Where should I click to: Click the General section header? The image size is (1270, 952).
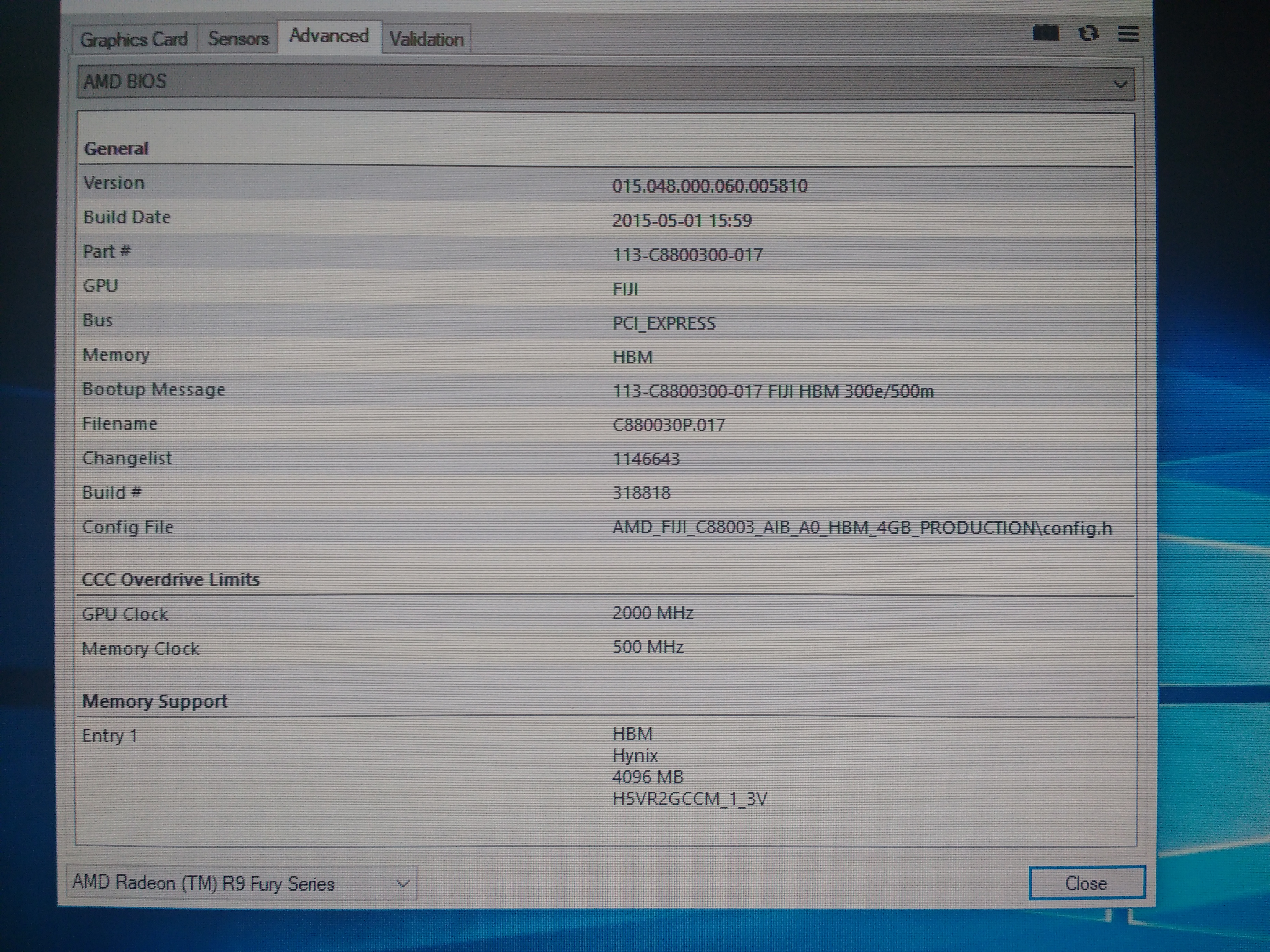(x=117, y=149)
